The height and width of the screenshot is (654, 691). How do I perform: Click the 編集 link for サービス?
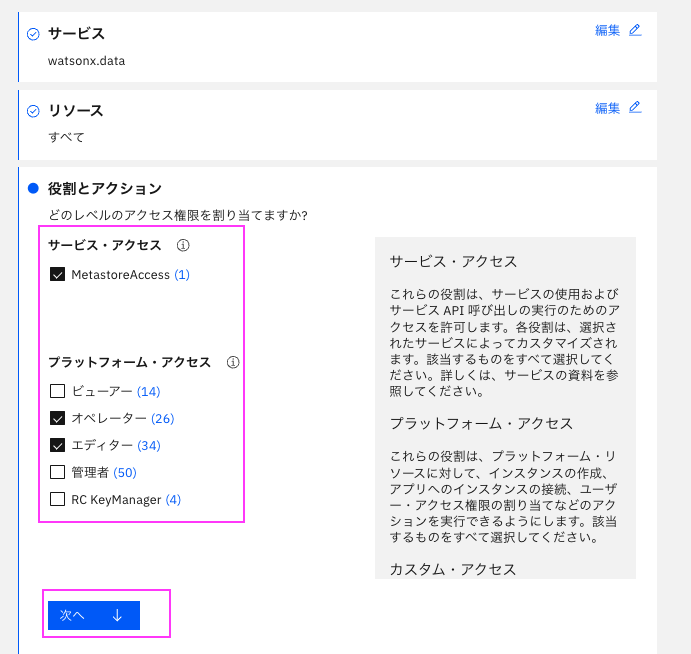(x=607, y=30)
